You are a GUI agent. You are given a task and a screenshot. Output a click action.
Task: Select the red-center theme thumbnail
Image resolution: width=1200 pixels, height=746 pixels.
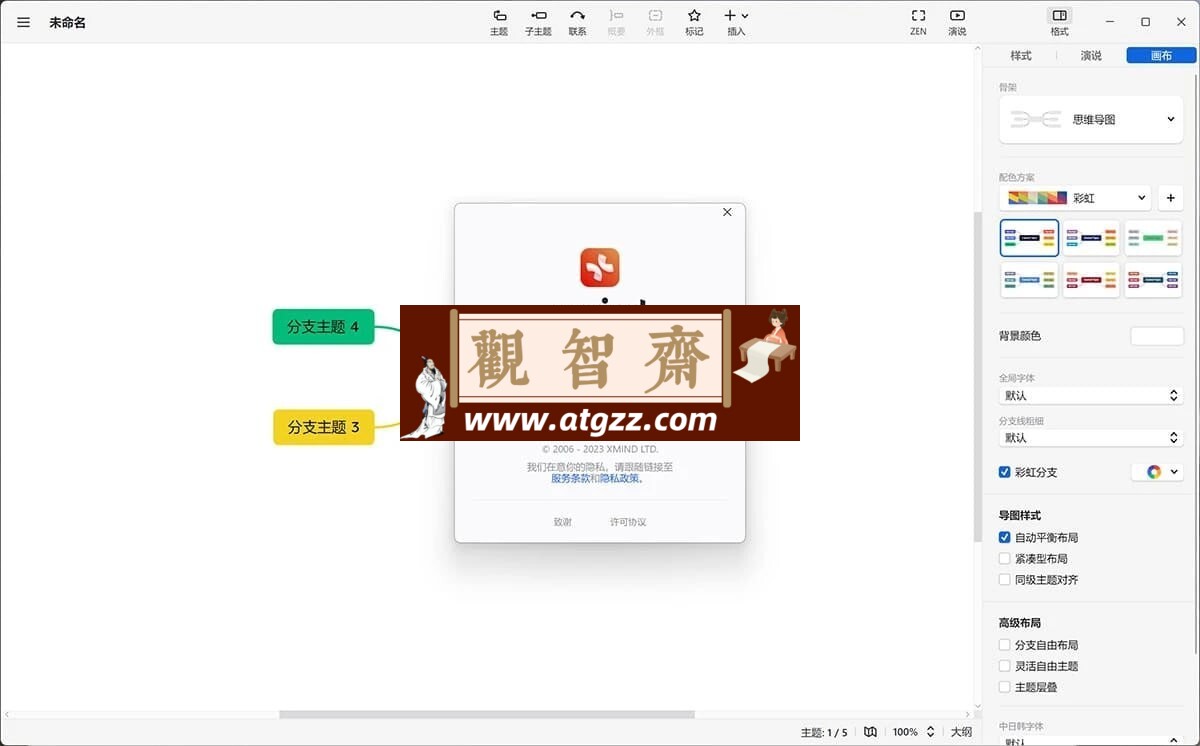tap(1091, 280)
